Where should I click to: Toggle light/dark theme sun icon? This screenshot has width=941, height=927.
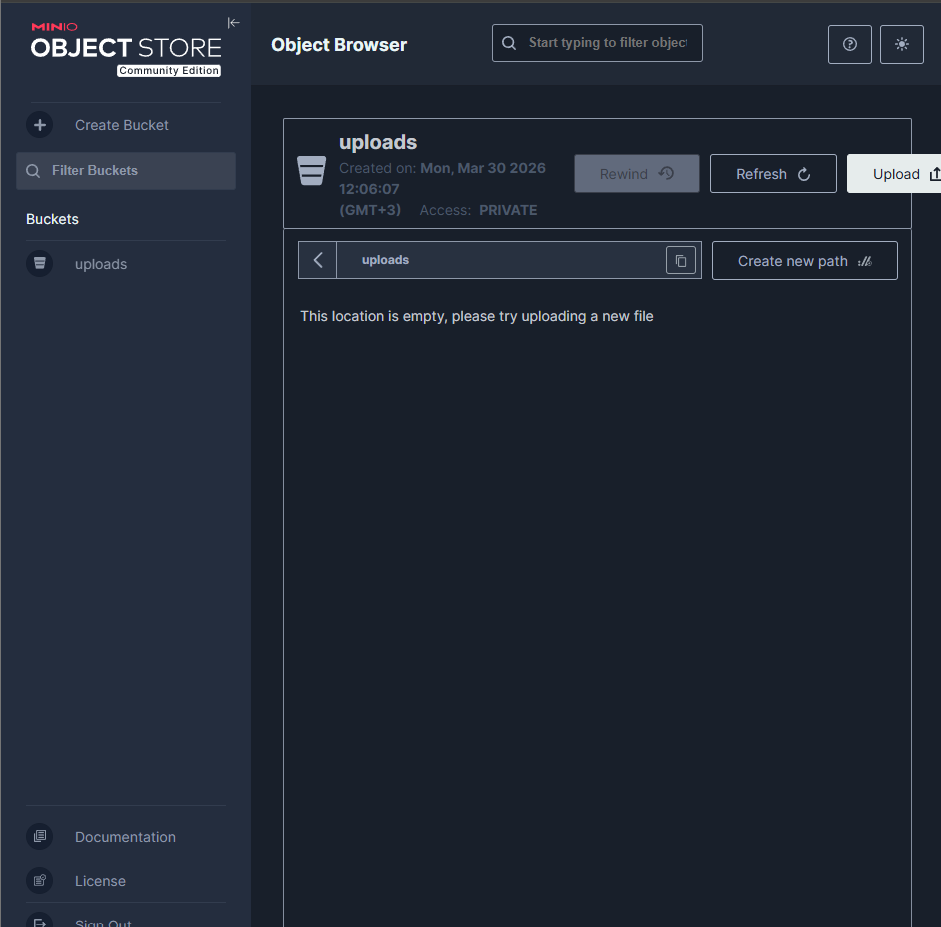pyautogui.click(x=901, y=44)
